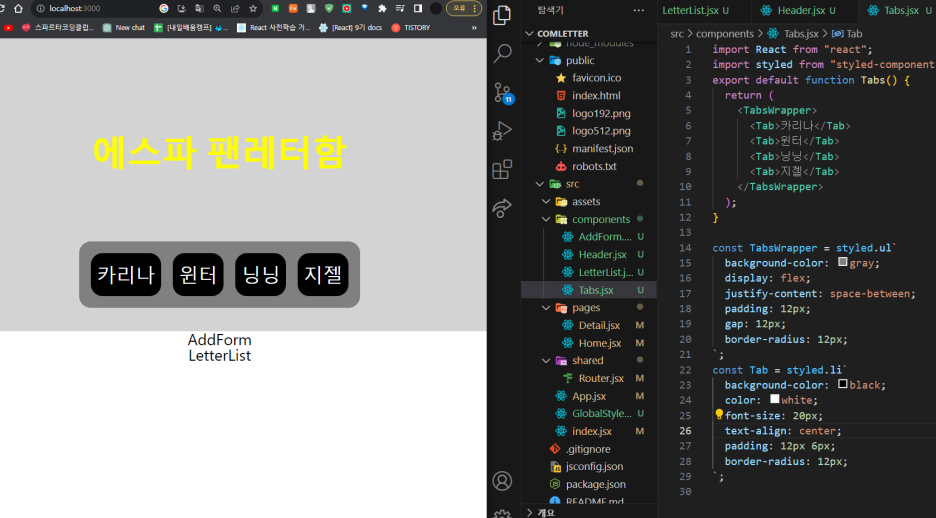Click the black color swatch in code

click(843, 384)
